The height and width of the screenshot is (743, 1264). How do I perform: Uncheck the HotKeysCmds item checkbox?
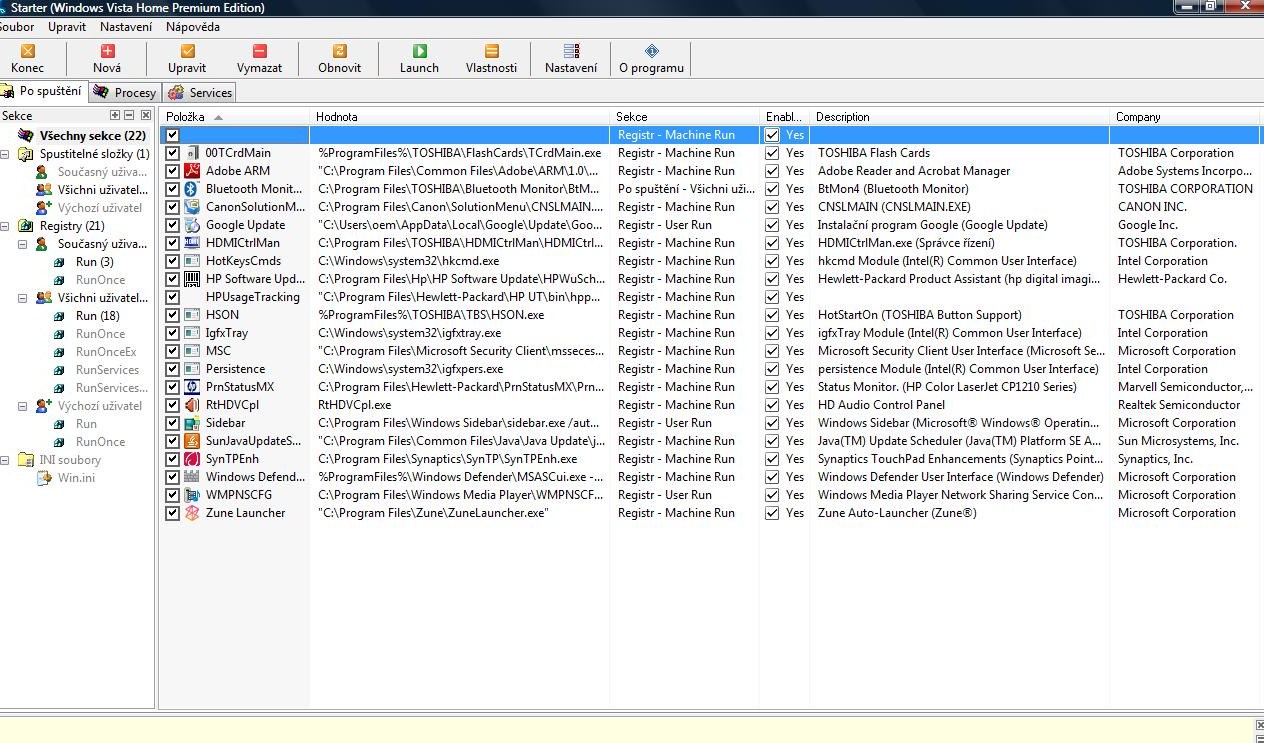[172, 261]
